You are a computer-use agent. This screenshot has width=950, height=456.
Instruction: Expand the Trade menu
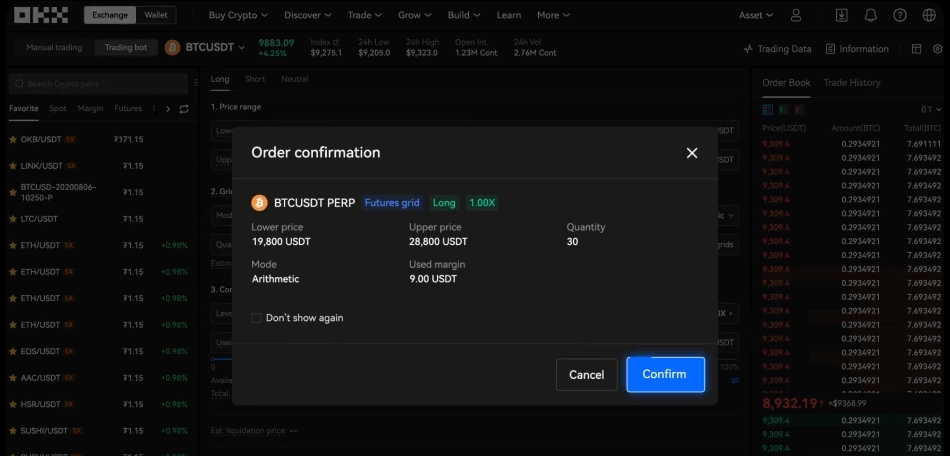pos(365,15)
